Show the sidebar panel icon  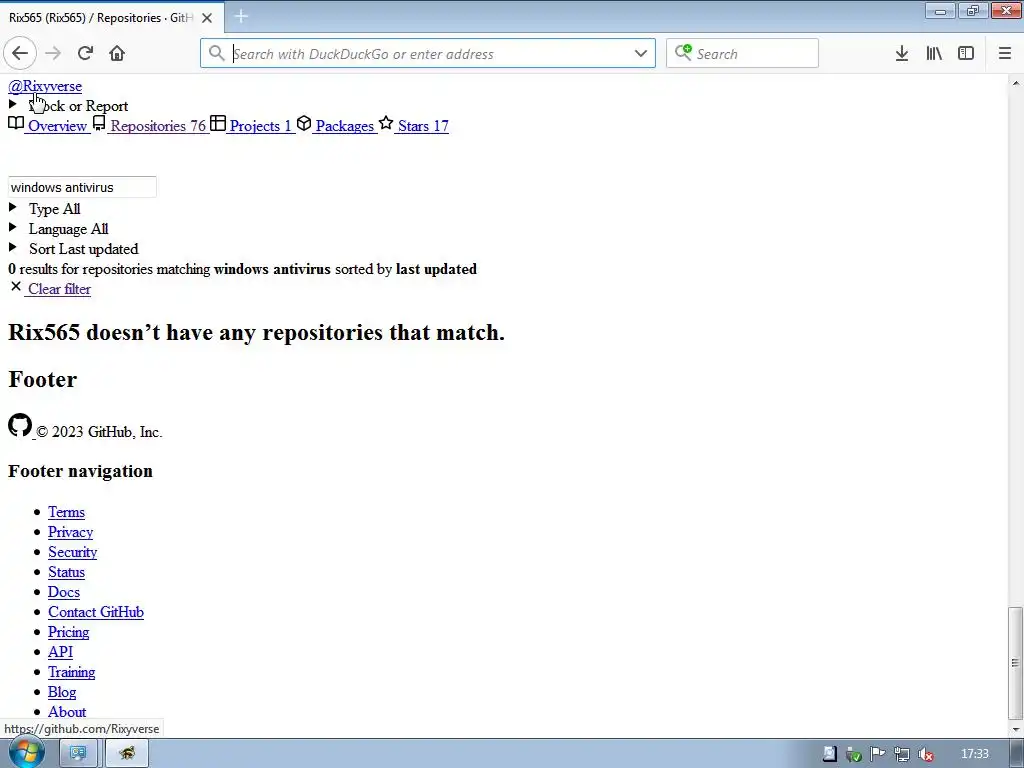[x=966, y=54]
